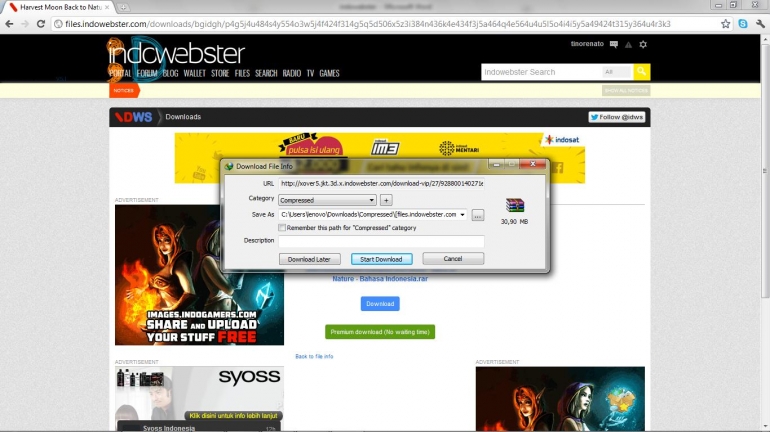The image size is (770, 432).
Task: Open the FORUM menu item
Action: (x=147, y=73)
